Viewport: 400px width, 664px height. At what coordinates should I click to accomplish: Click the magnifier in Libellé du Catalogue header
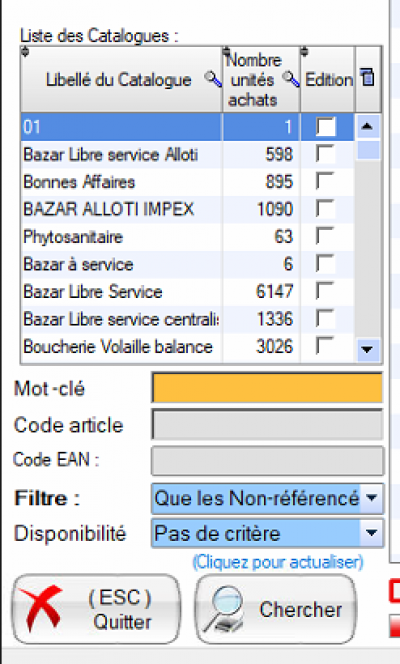212,79
